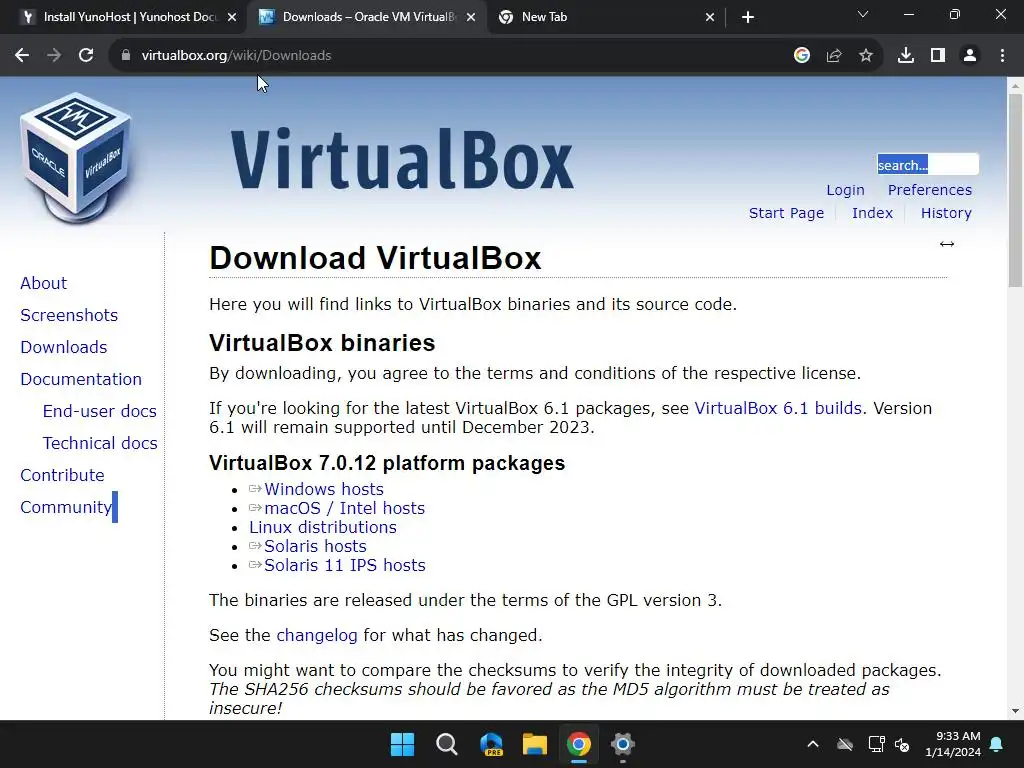Viewport: 1024px width, 768px height.
Task: Open tab search dropdown chevron
Action: point(863,14)
